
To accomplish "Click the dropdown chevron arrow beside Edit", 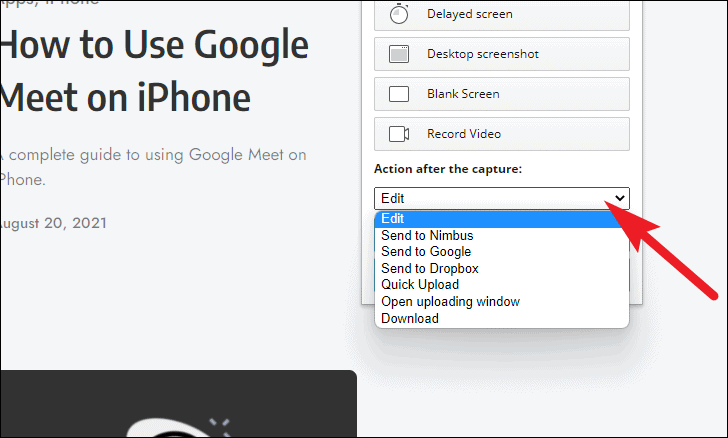I will (x=620, y=198).
